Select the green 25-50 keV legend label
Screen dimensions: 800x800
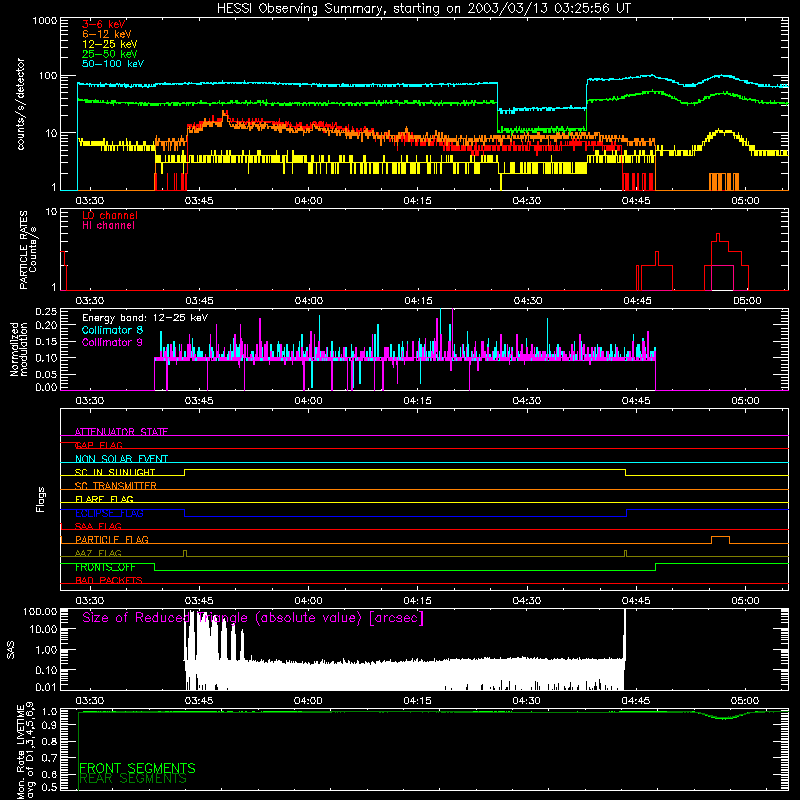[x=110, y=54]
